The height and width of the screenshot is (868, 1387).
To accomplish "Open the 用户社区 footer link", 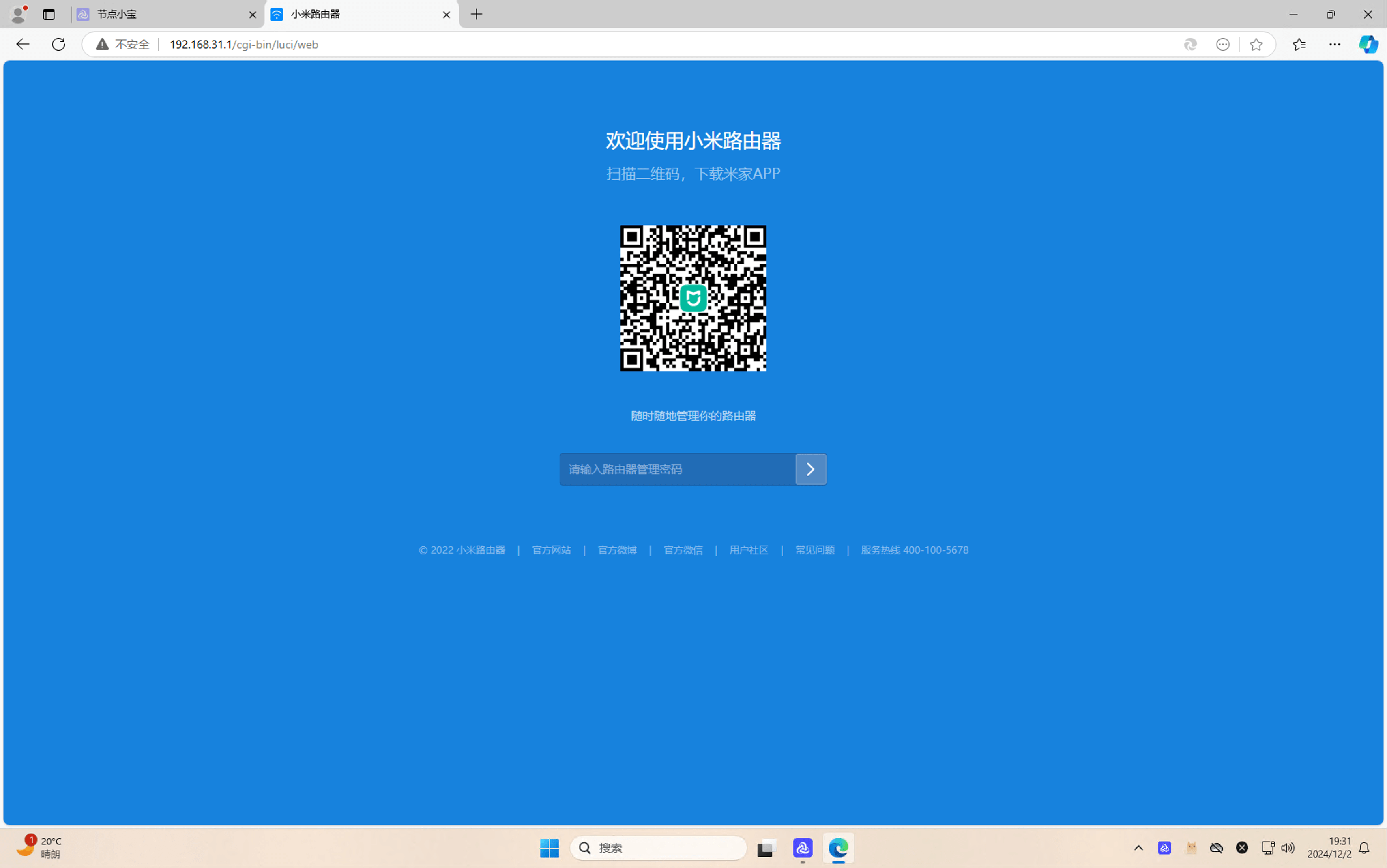I will click(x=748, y=549).
